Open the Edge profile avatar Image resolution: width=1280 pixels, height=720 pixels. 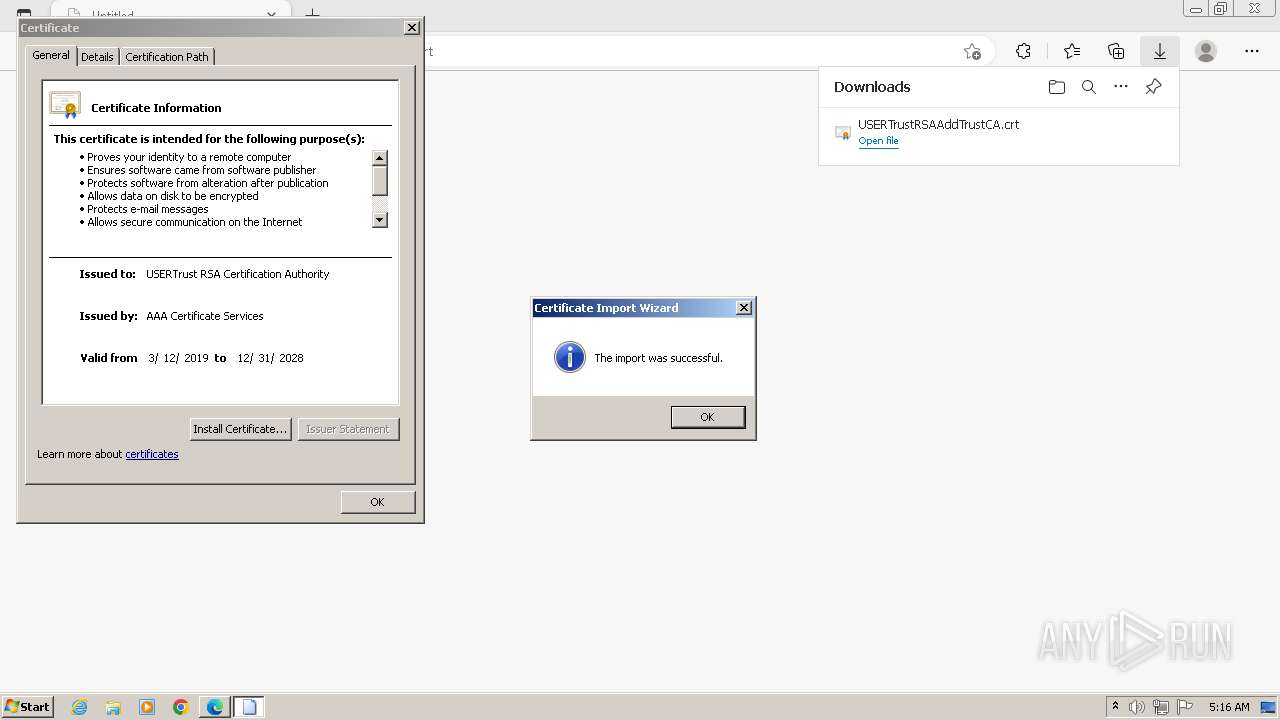point(1206,51)
